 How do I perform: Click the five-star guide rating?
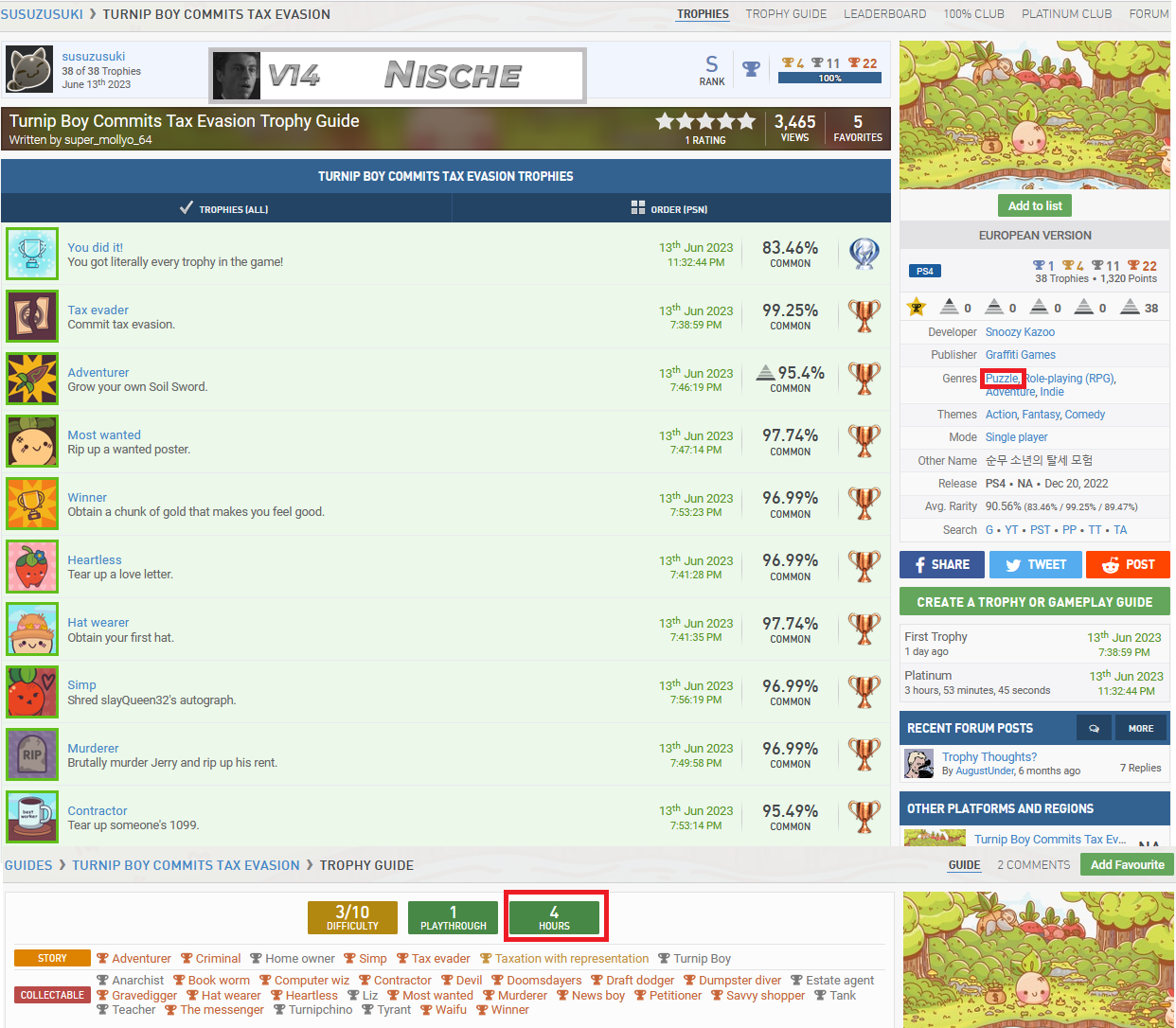point(705,121)
